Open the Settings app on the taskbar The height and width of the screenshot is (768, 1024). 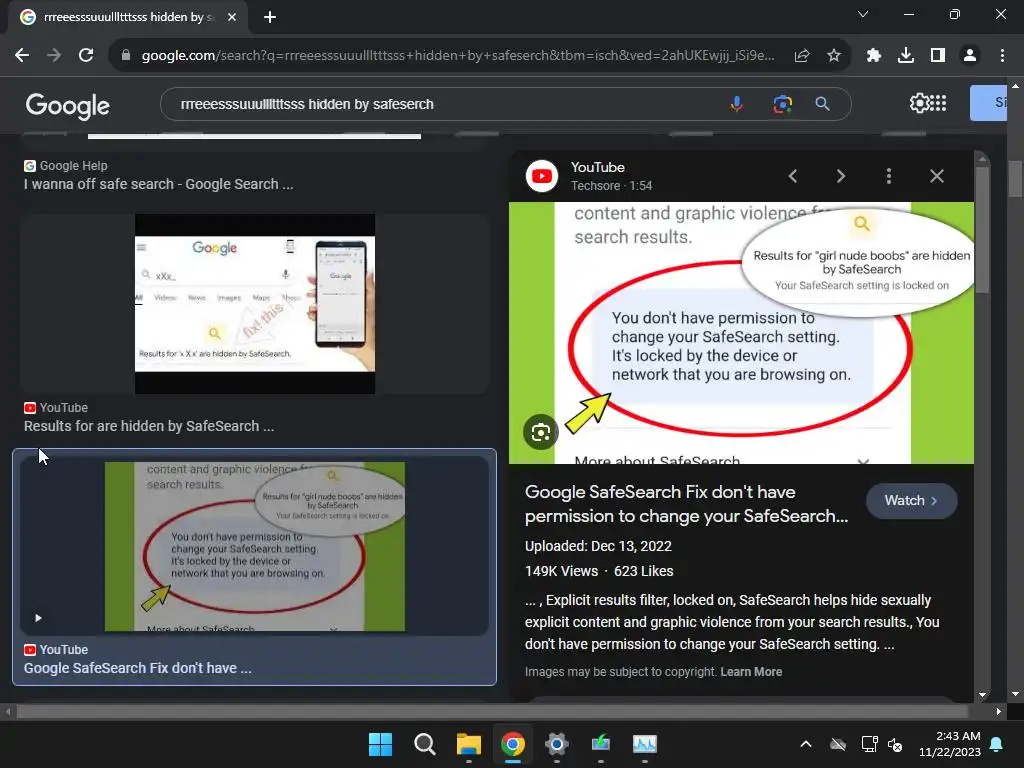click(556, 744)
